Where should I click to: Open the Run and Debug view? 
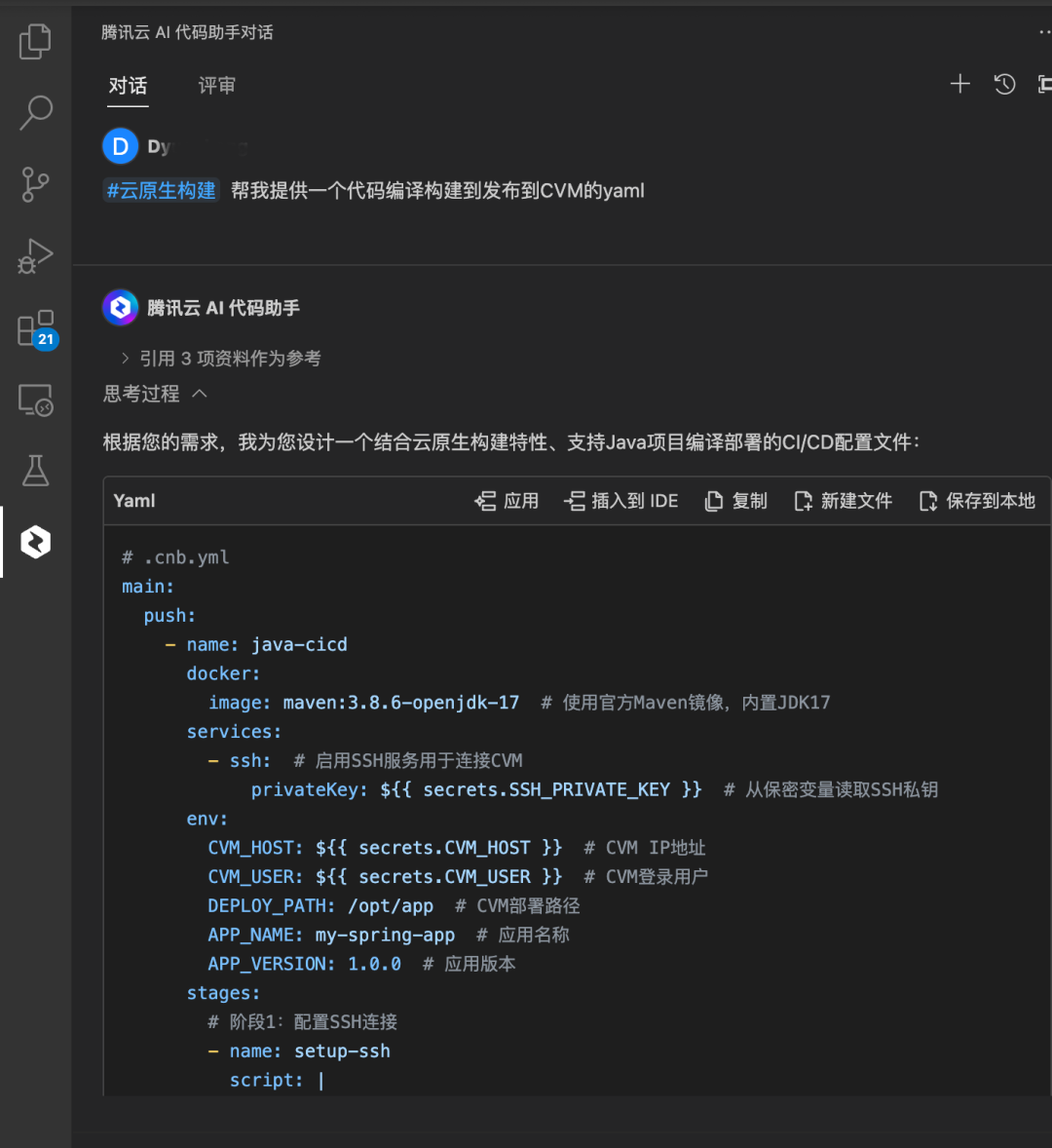(x=35, y=256)
